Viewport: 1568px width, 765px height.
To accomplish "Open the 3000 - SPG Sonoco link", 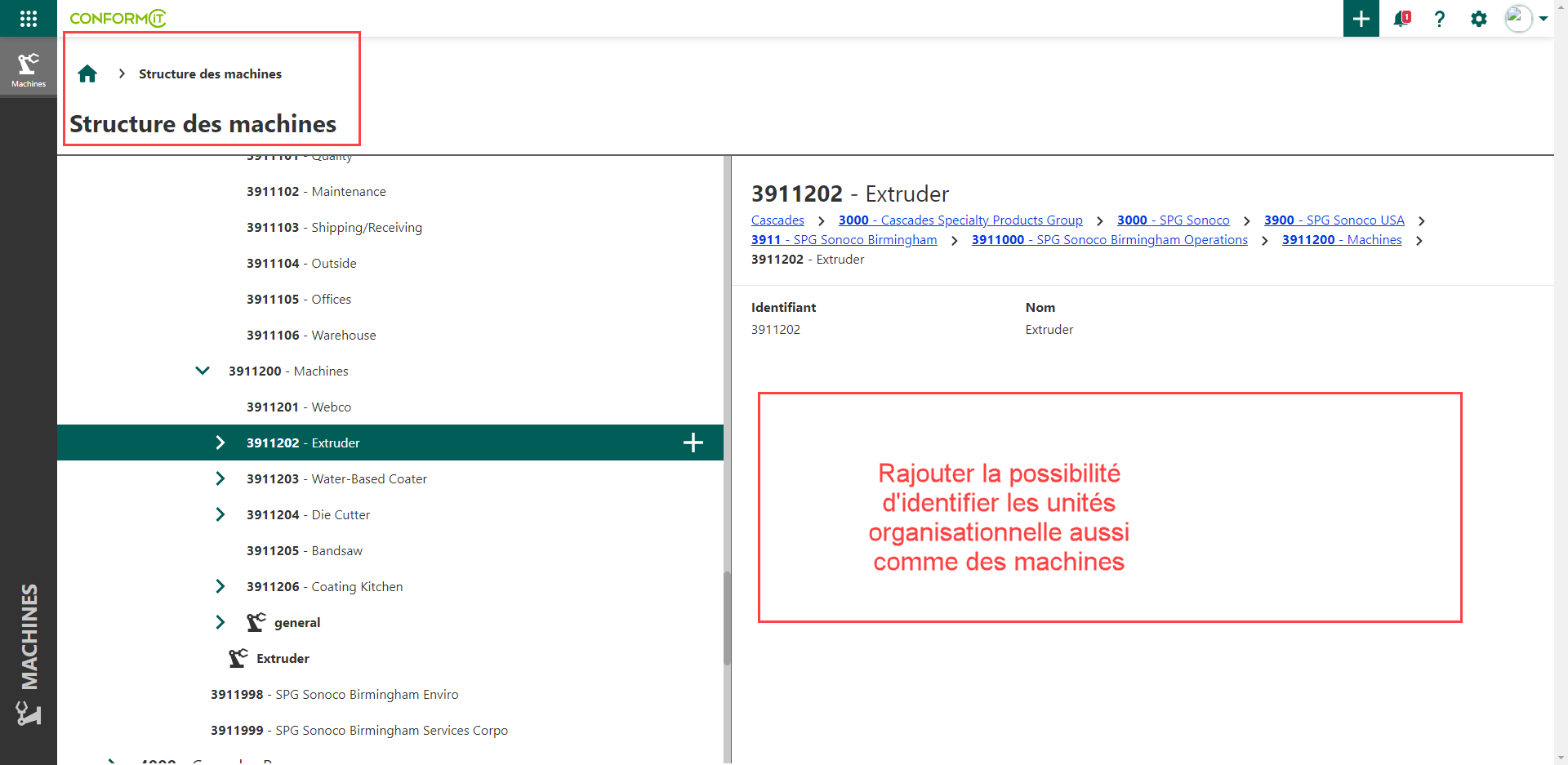I will tap(1173, 220).
